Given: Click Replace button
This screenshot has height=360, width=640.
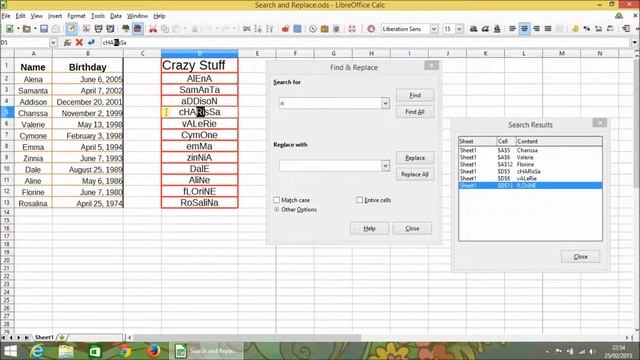Looking at the screenshot, I should [x=415, y=158].
